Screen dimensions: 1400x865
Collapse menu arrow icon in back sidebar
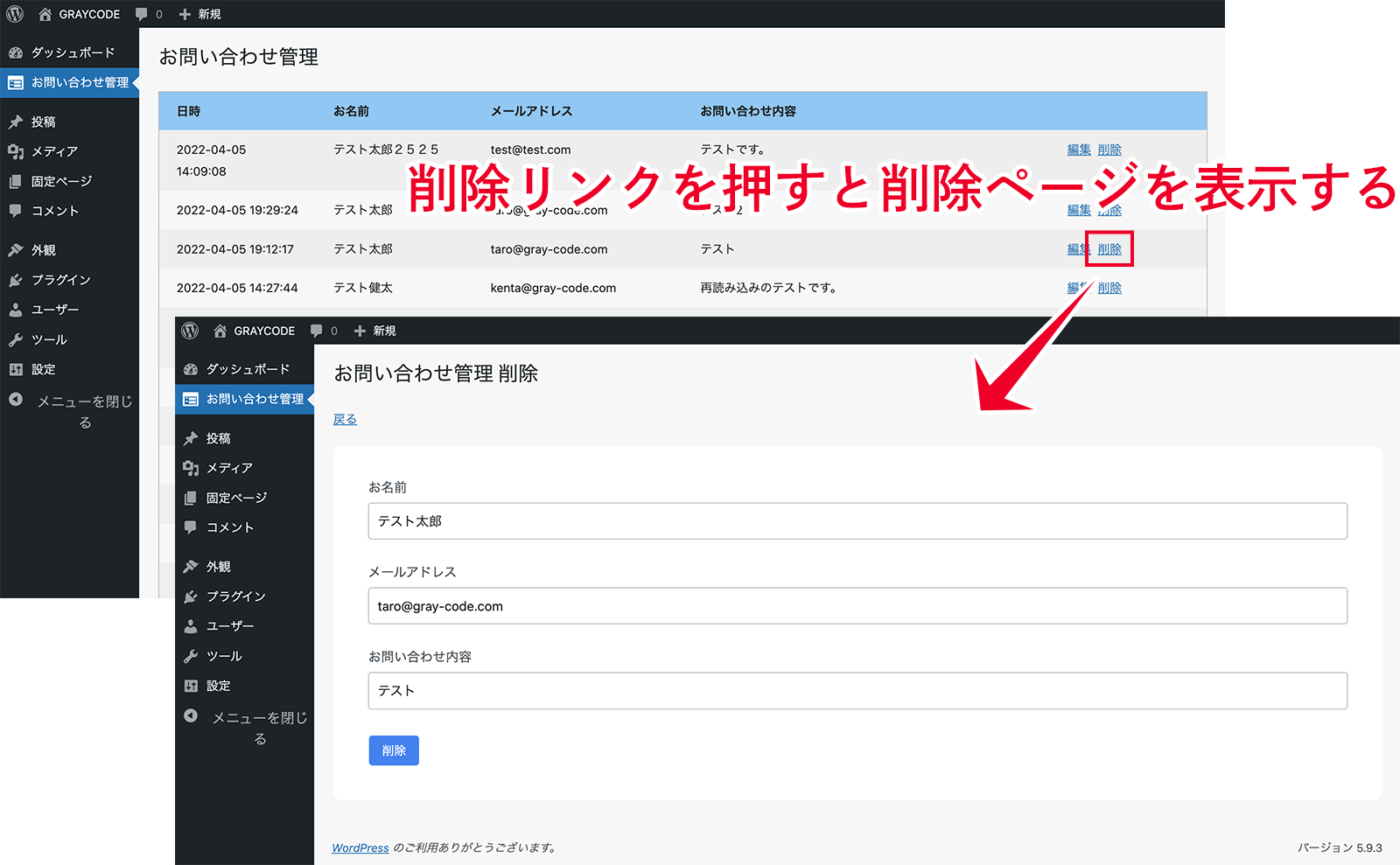pyautogui.click(x=16, y=400)
